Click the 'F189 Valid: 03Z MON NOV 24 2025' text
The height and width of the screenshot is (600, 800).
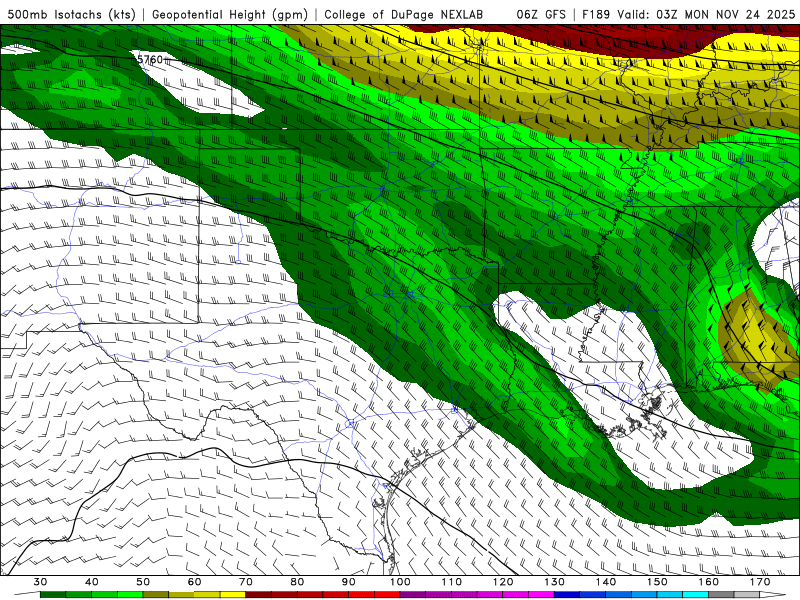(x=688, y=14)
